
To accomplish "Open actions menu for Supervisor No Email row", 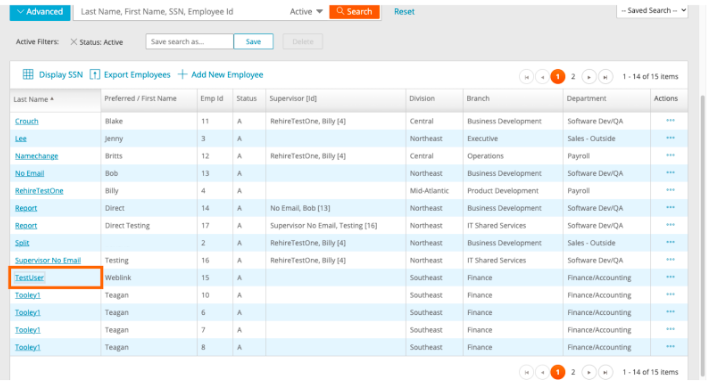I will pos(670,260).
